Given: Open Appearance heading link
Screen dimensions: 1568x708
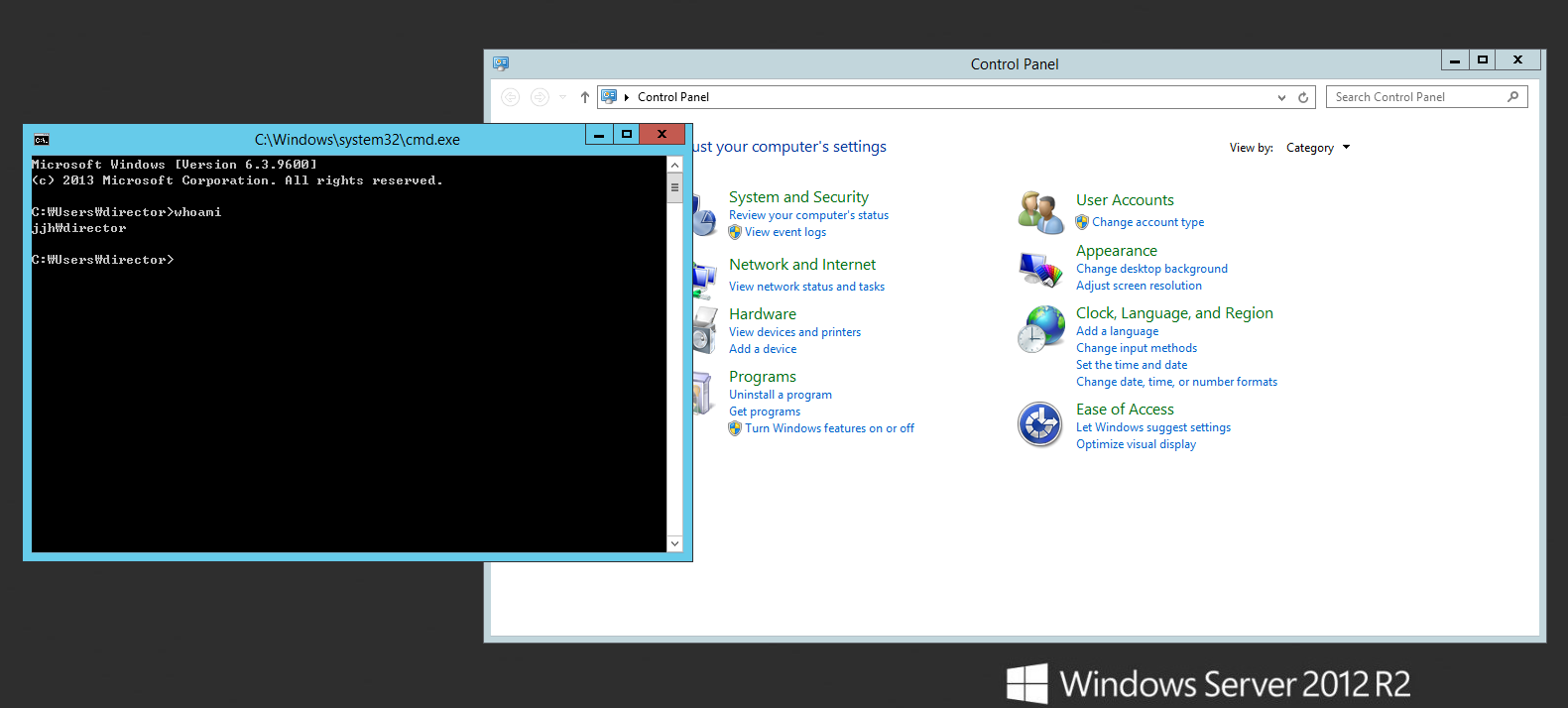Looking at the screenshot, I should pyautogui.click(x=1117, y=251).
